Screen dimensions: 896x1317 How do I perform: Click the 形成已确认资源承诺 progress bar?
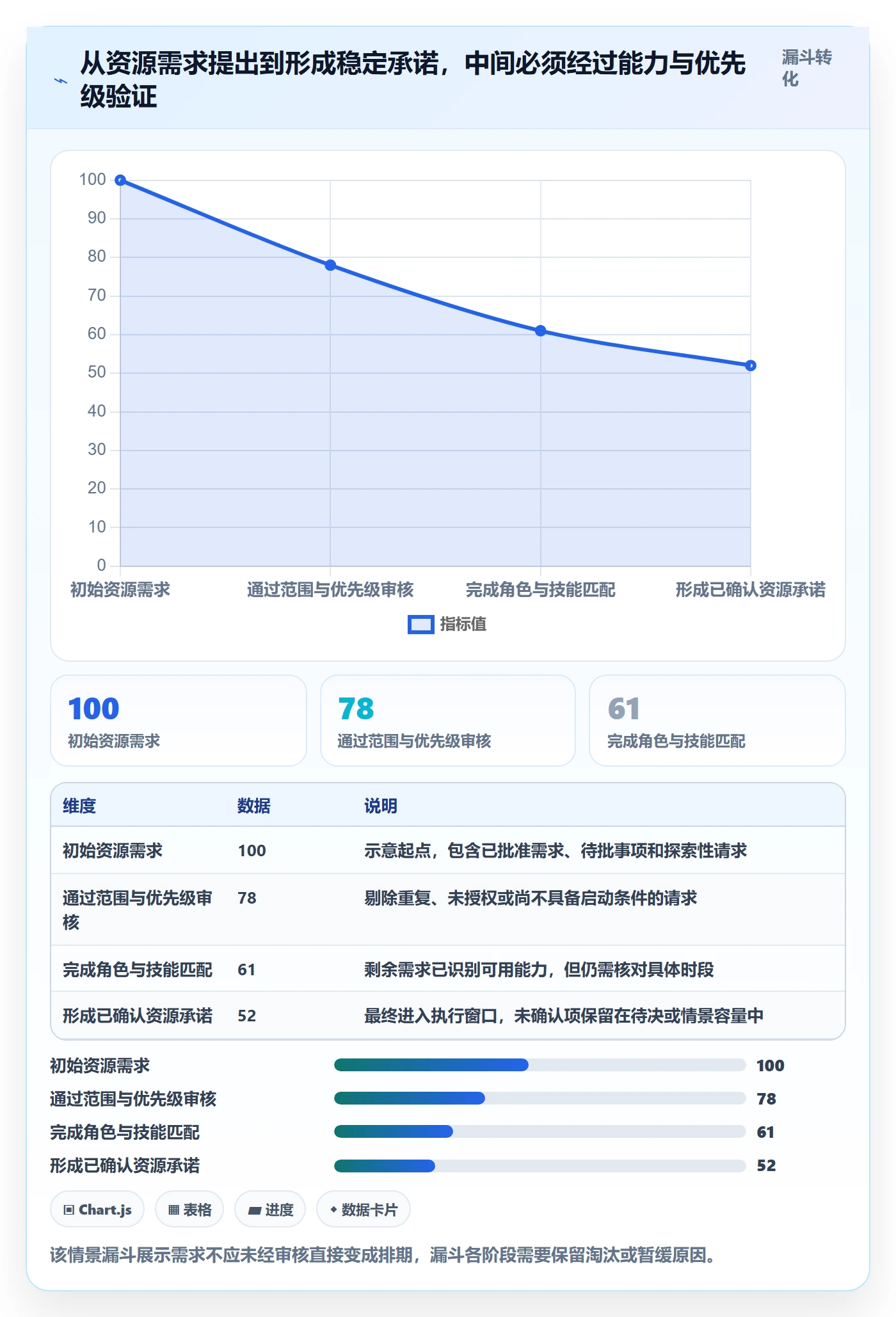pyautogui.click(x=540, y=1165)
